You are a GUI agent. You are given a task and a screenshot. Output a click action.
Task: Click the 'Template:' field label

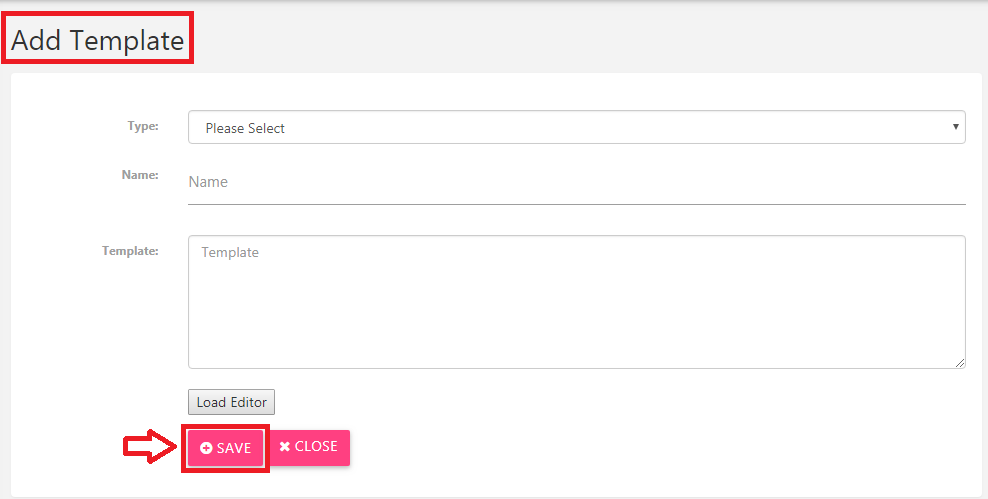pos(130,251)
